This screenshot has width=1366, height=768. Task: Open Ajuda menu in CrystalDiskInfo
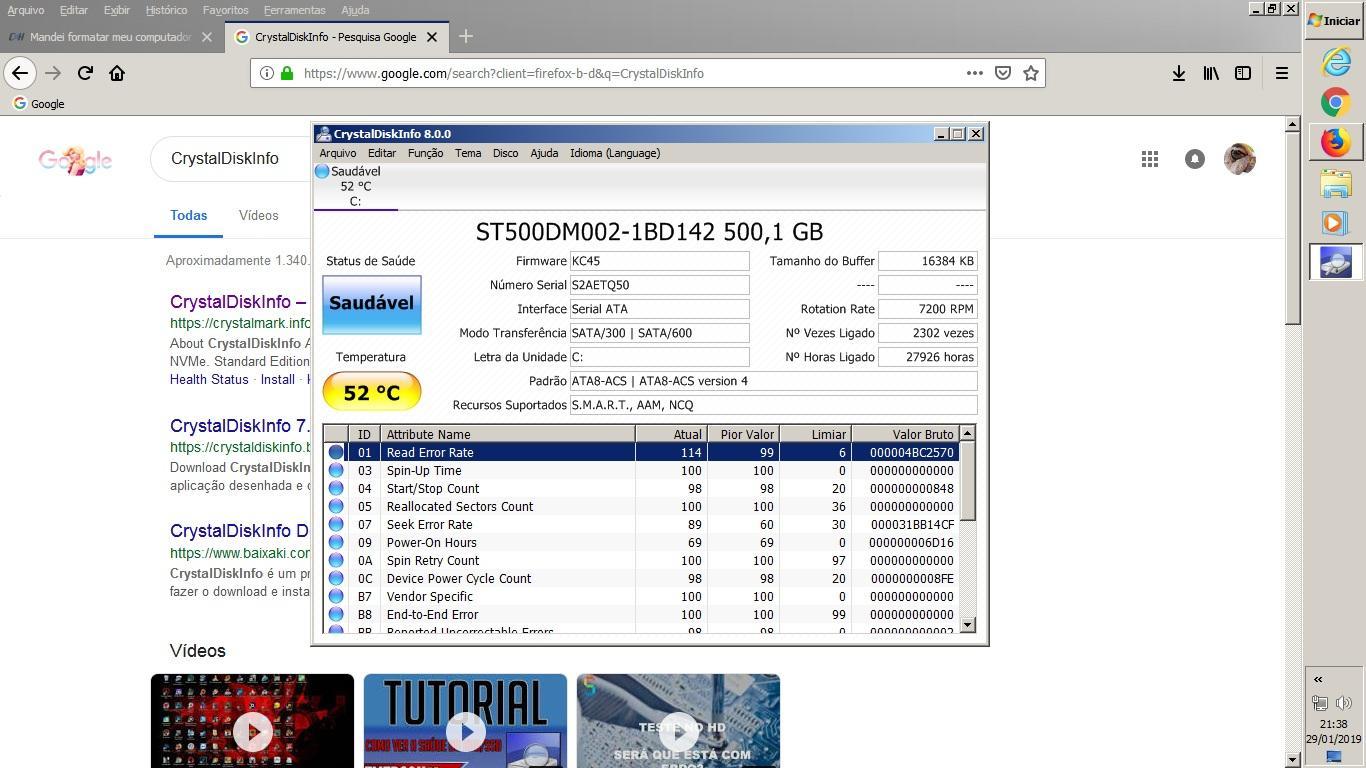544,153
